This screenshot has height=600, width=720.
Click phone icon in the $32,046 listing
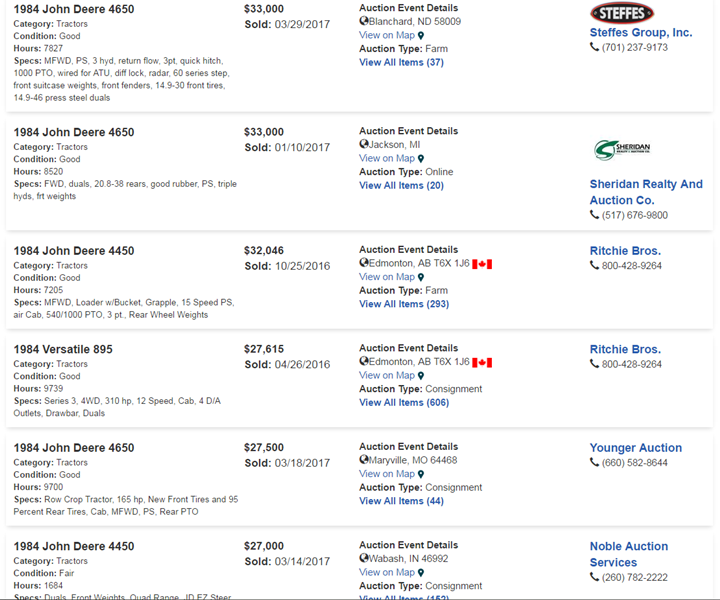point(594,265)
